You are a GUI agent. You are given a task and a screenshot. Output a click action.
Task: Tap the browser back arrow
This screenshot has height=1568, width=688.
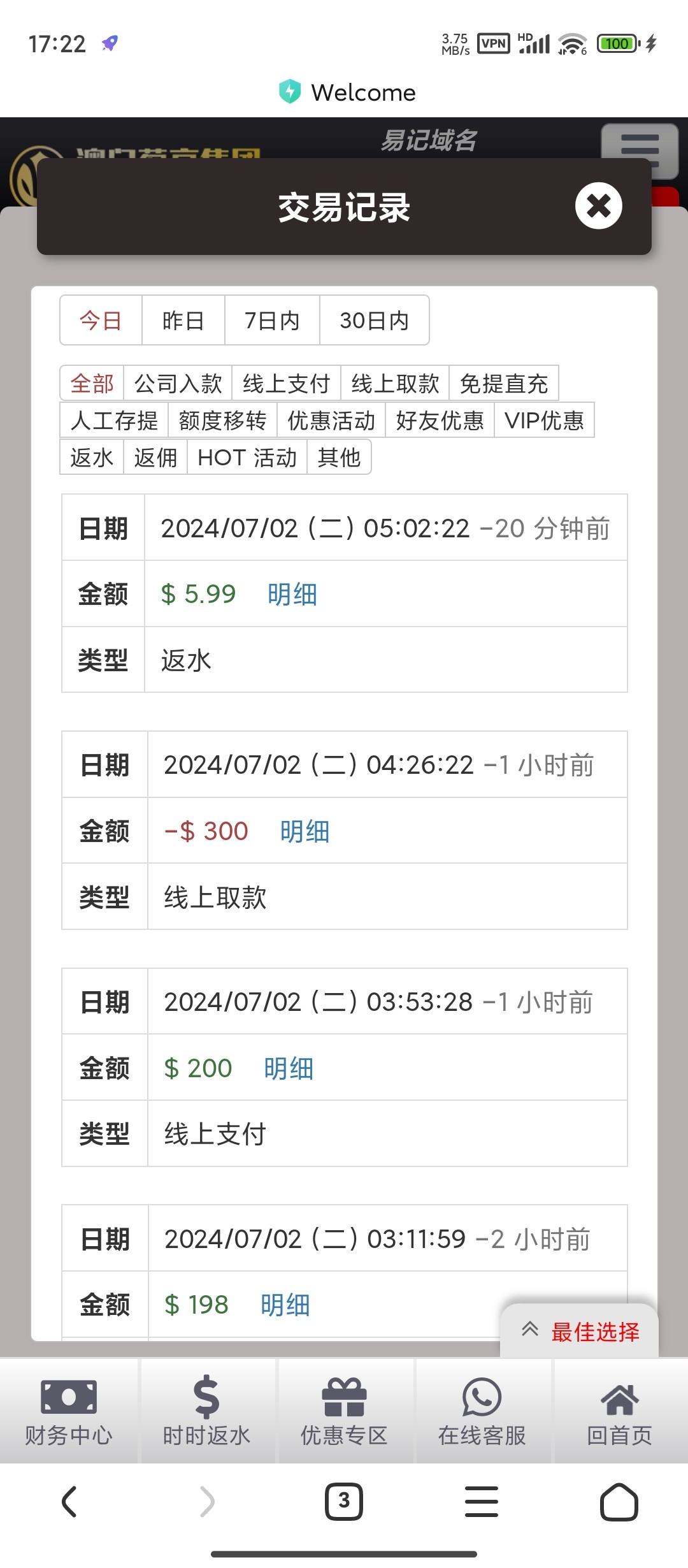pyautogui.click(x=69, y=1502)
